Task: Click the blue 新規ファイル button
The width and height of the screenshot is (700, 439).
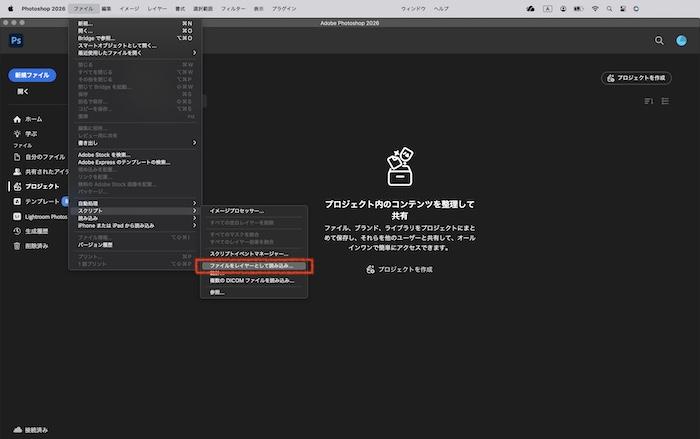Action: click(x=32, y=75)
